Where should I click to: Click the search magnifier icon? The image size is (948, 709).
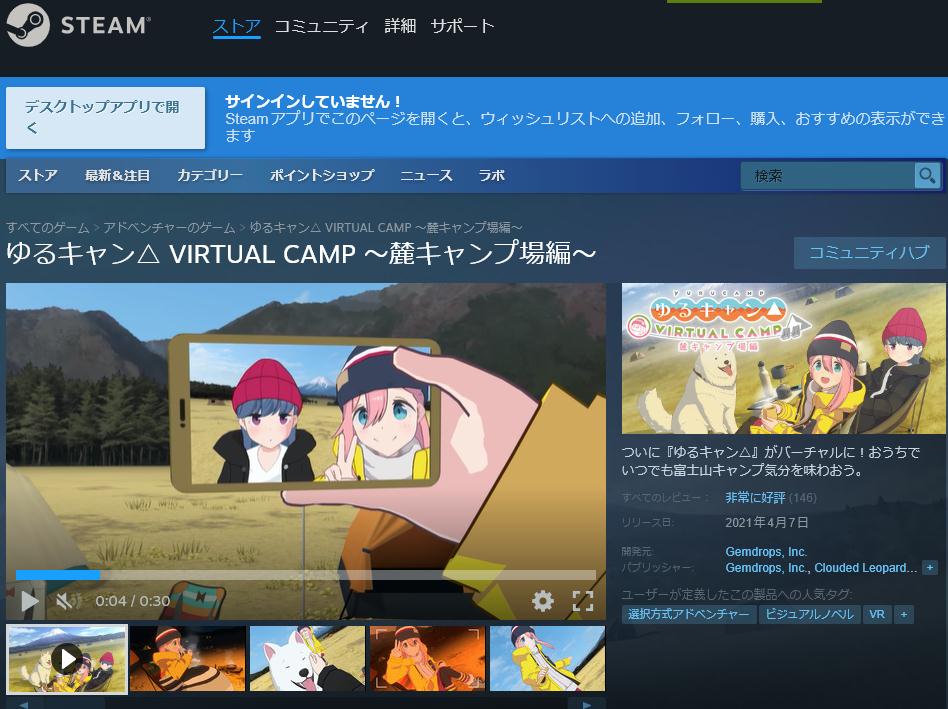point(927,176)
